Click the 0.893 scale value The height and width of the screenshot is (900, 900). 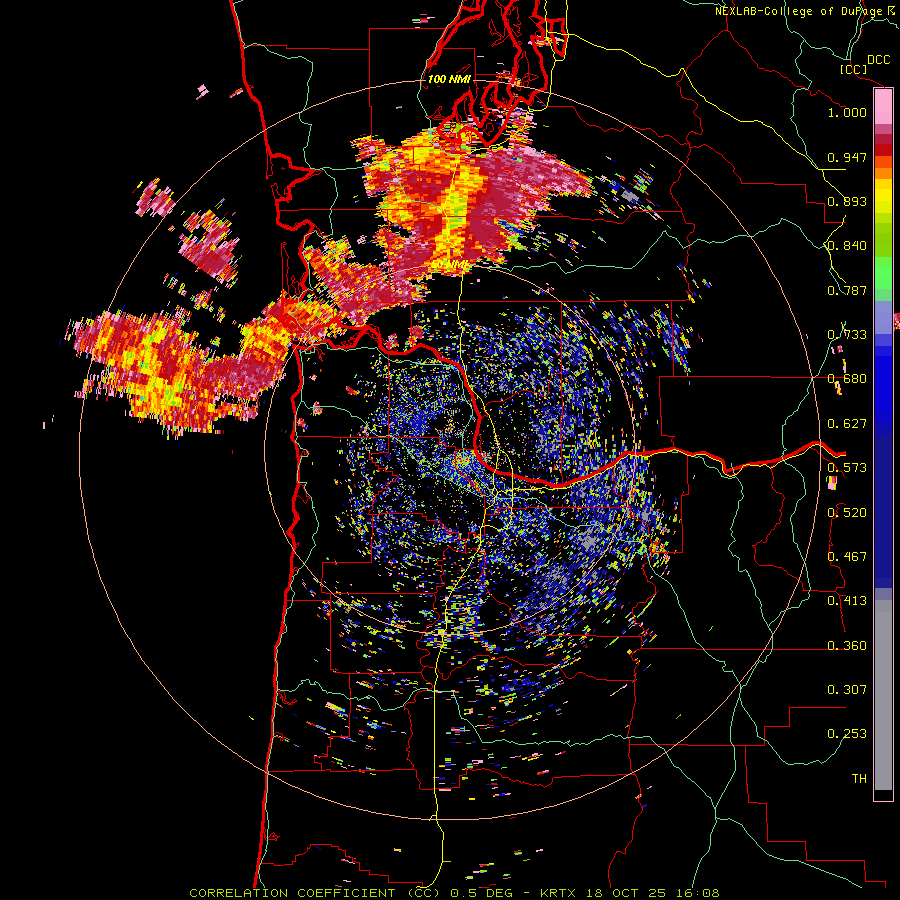pos(847,201)
